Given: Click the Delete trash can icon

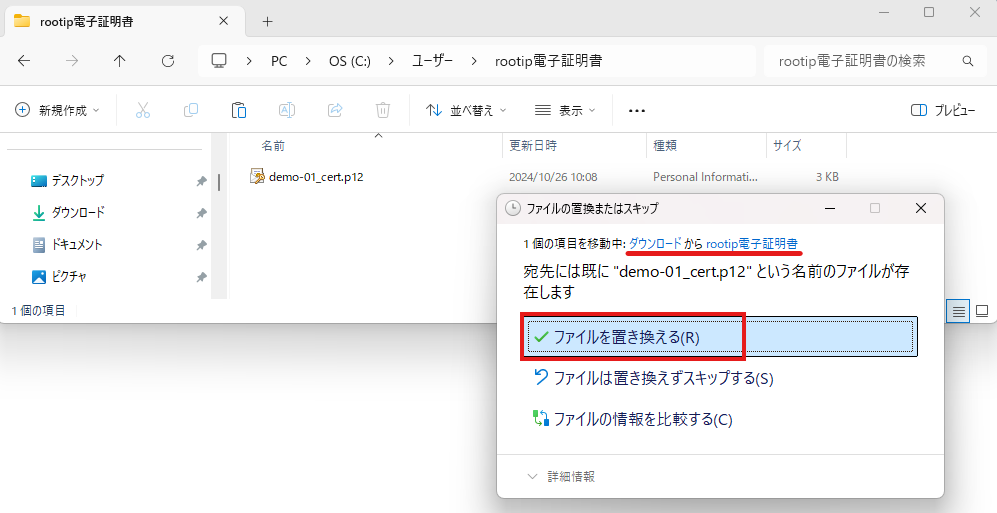Looking at the screenshot, I should [x=383, y=110].
